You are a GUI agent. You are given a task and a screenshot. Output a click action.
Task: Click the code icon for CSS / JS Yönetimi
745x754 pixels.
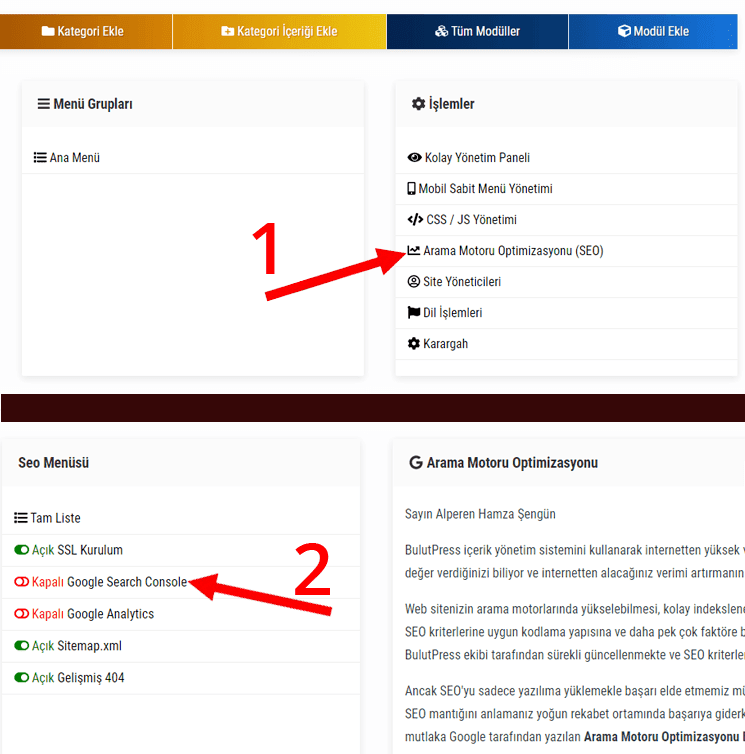[x=415, y=220]
